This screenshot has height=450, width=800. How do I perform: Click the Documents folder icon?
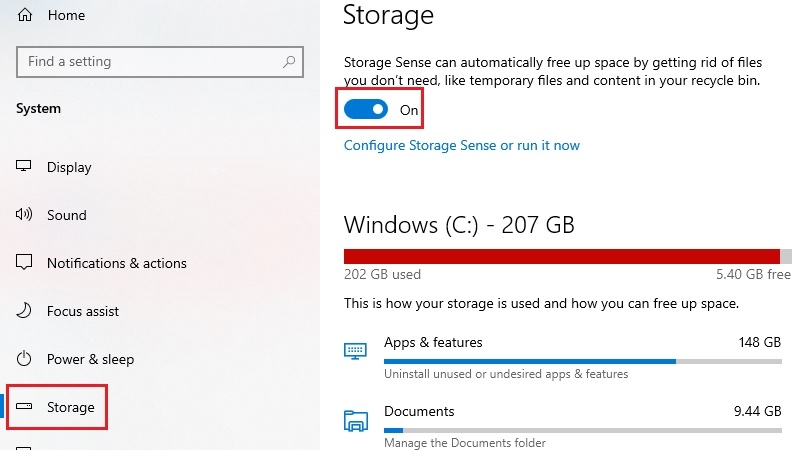pyautogui.click(x=356, y=421)
